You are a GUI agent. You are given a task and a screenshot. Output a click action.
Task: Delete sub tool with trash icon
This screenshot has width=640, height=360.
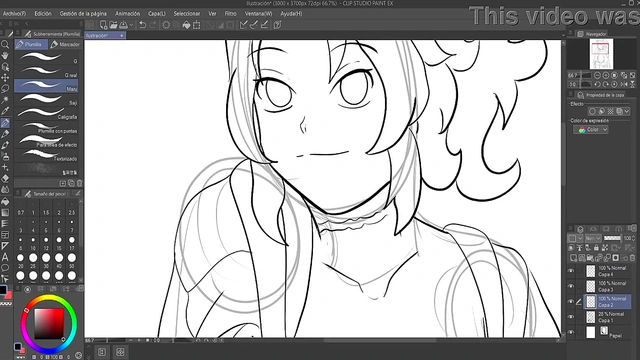[x=80, y=183]
